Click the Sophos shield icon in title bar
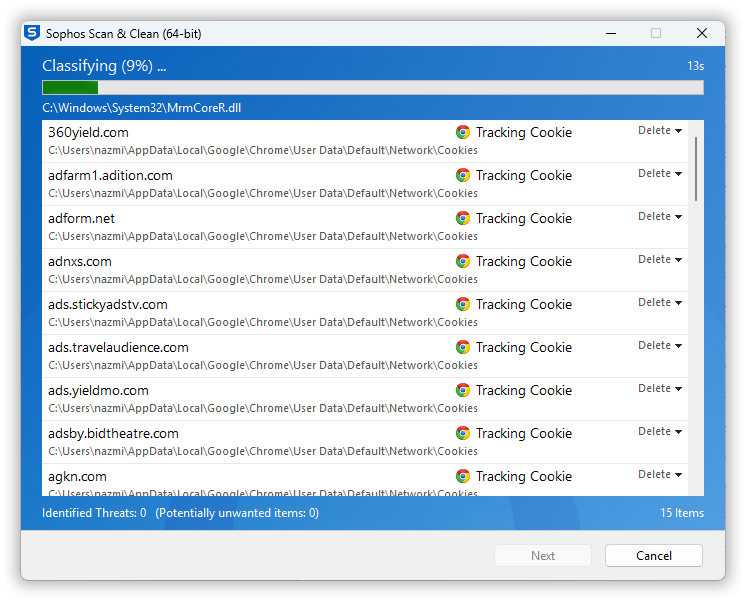 [32, 33]
